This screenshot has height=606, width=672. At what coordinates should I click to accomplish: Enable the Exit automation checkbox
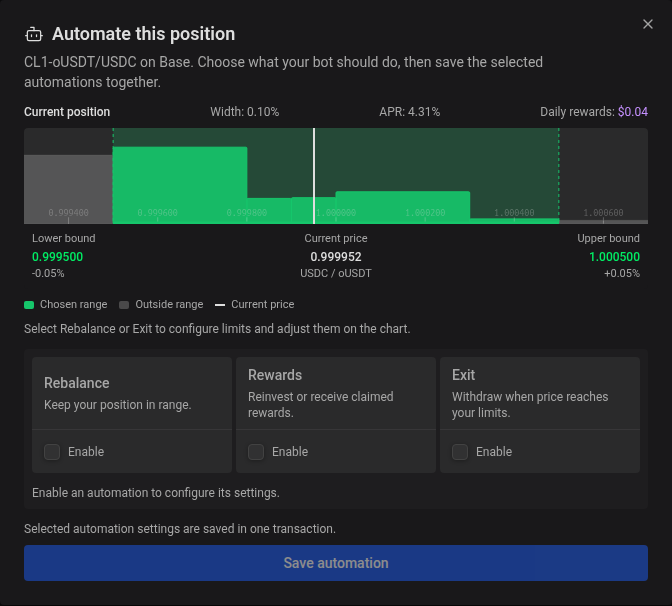[x=460, y=452]
